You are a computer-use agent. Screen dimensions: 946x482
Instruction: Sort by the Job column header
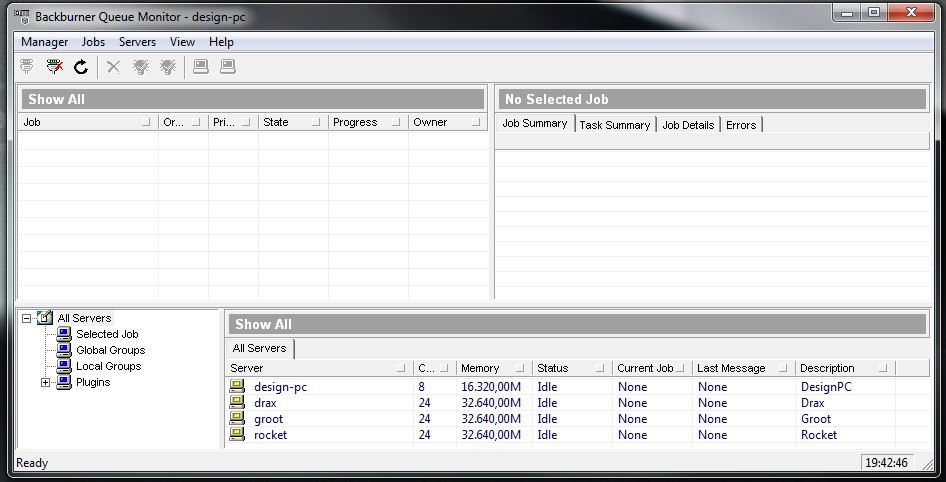coord(87,122)
